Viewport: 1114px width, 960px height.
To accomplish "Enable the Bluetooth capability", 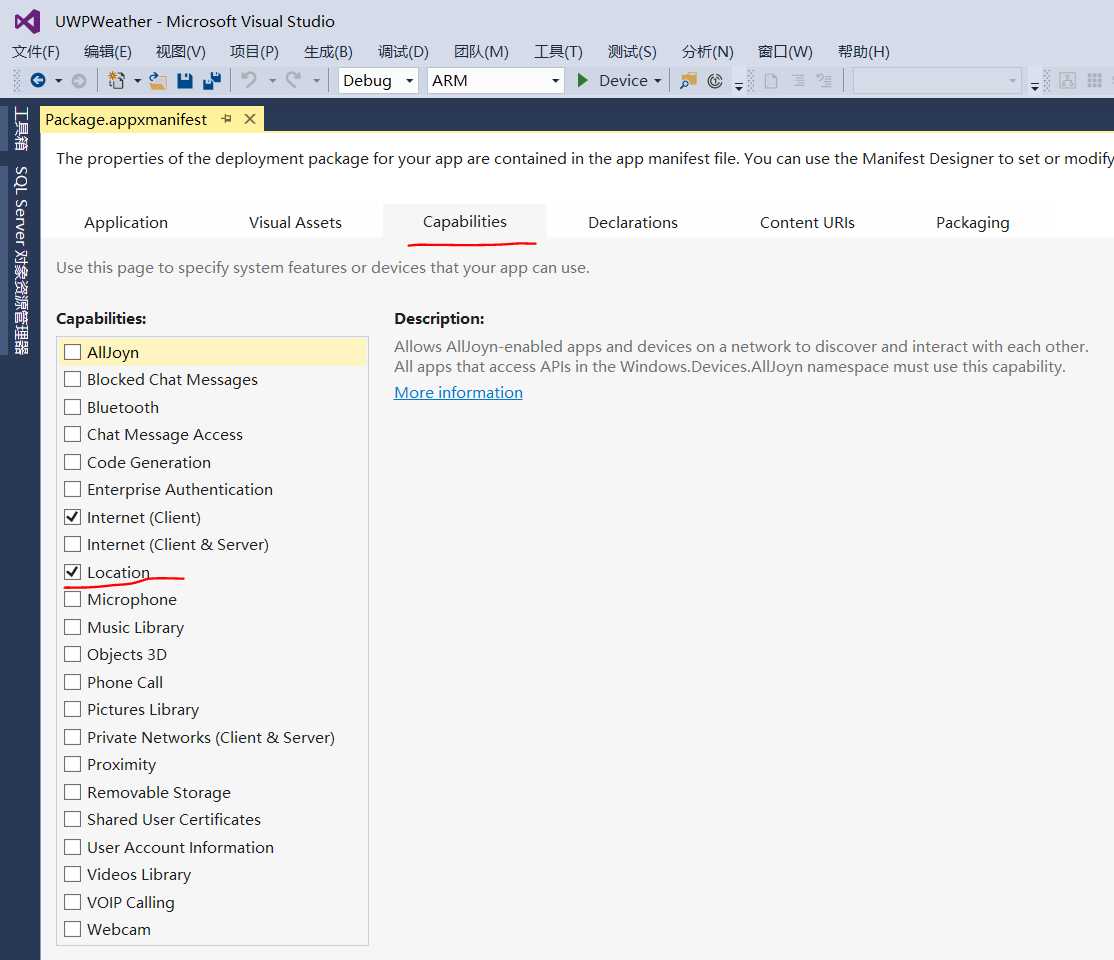I will pos(72,407).
